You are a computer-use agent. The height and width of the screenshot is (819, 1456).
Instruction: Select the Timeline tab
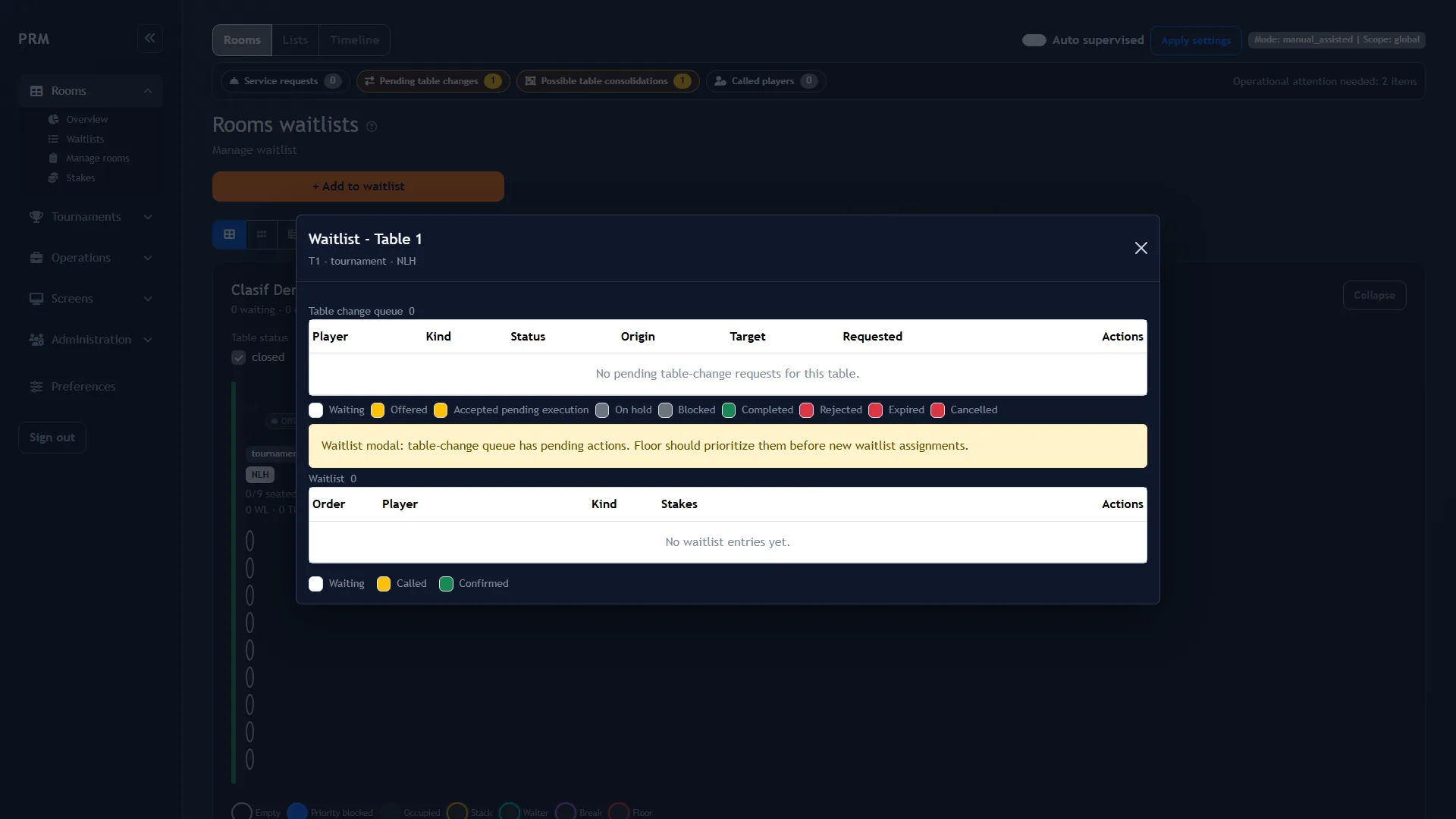354,40
